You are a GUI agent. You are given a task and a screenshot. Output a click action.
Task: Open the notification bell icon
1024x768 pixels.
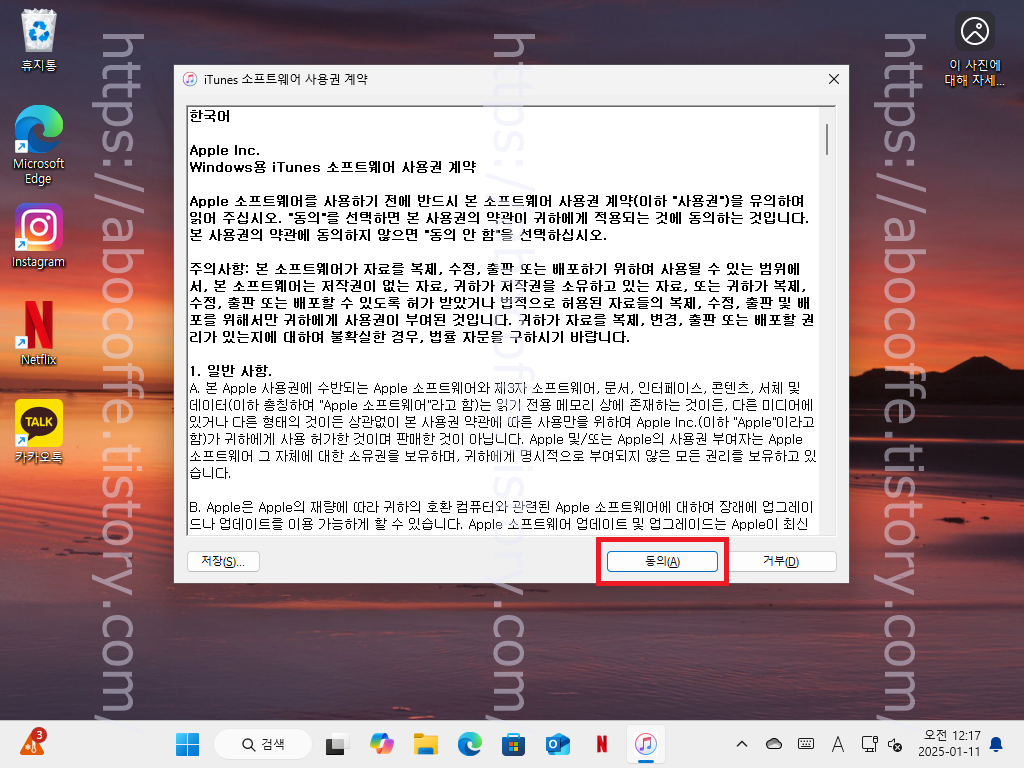pyautogui.click(x=996, y=744)
